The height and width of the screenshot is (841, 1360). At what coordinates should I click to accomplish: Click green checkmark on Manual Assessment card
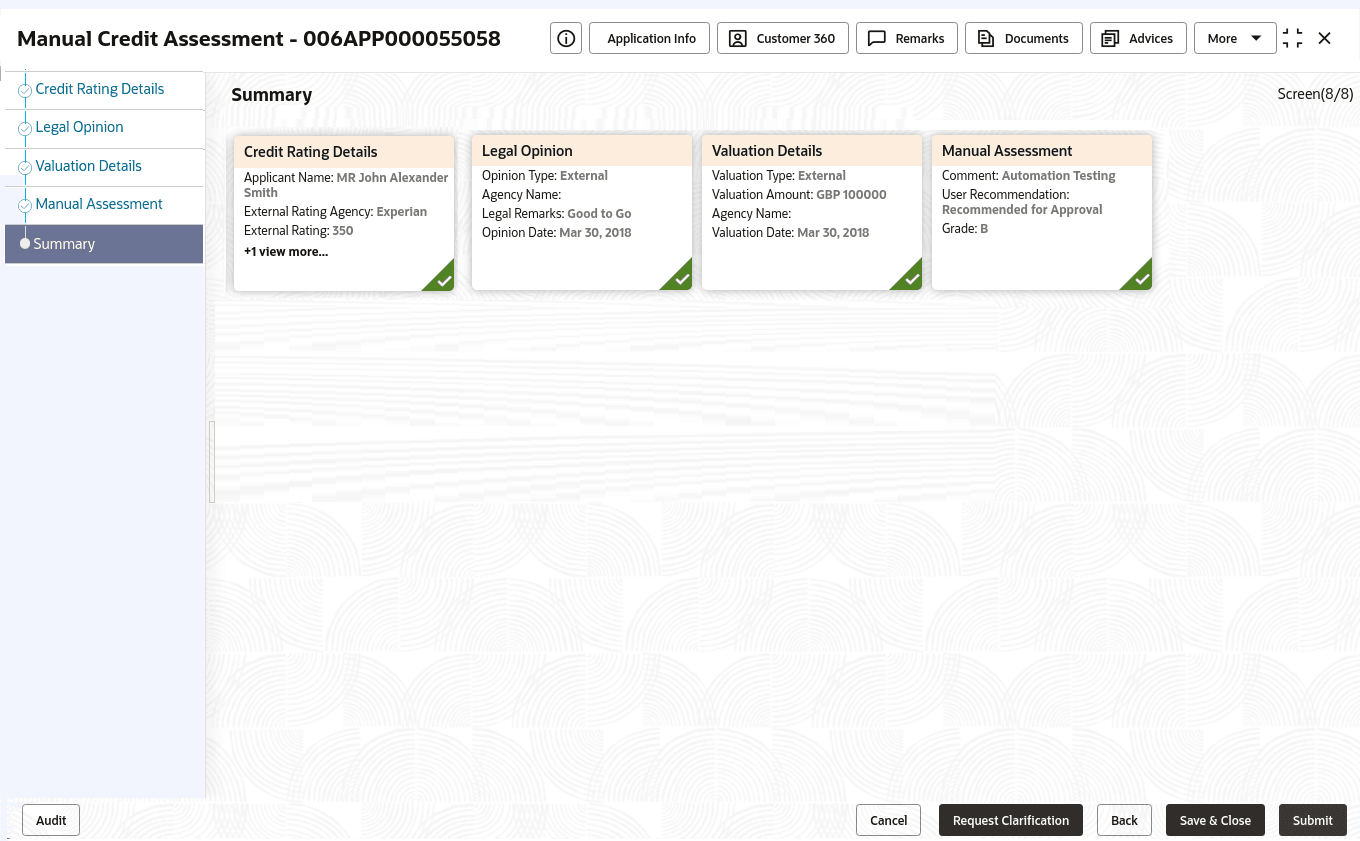coord(1141,280)
